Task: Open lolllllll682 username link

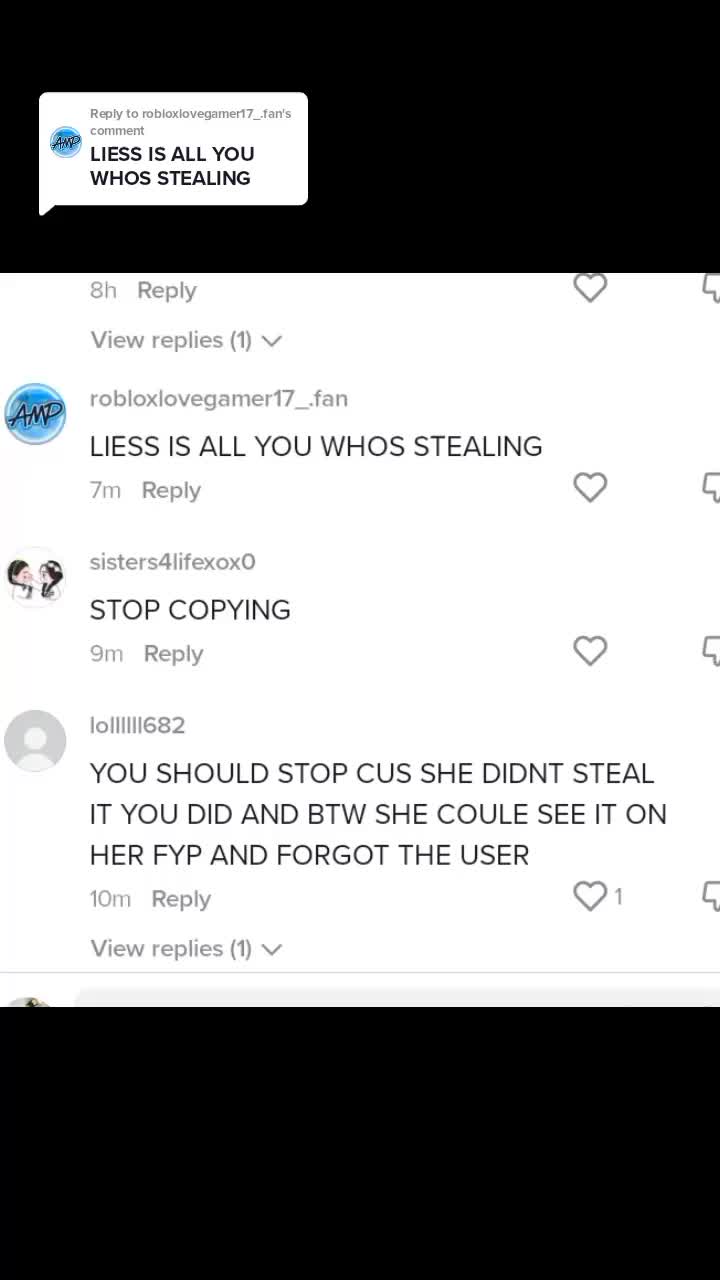Action: point(138,725)
